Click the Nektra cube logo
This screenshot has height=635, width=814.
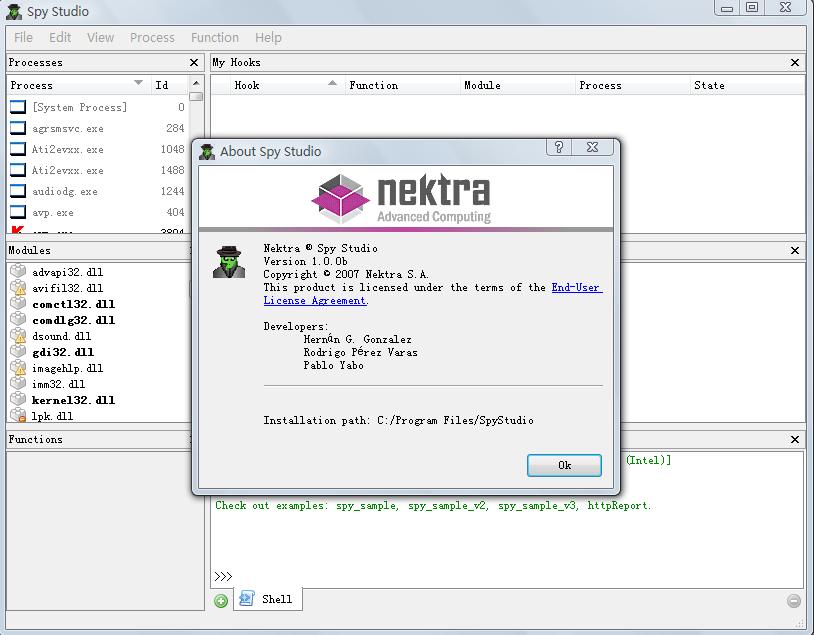(x=340, y=199)
